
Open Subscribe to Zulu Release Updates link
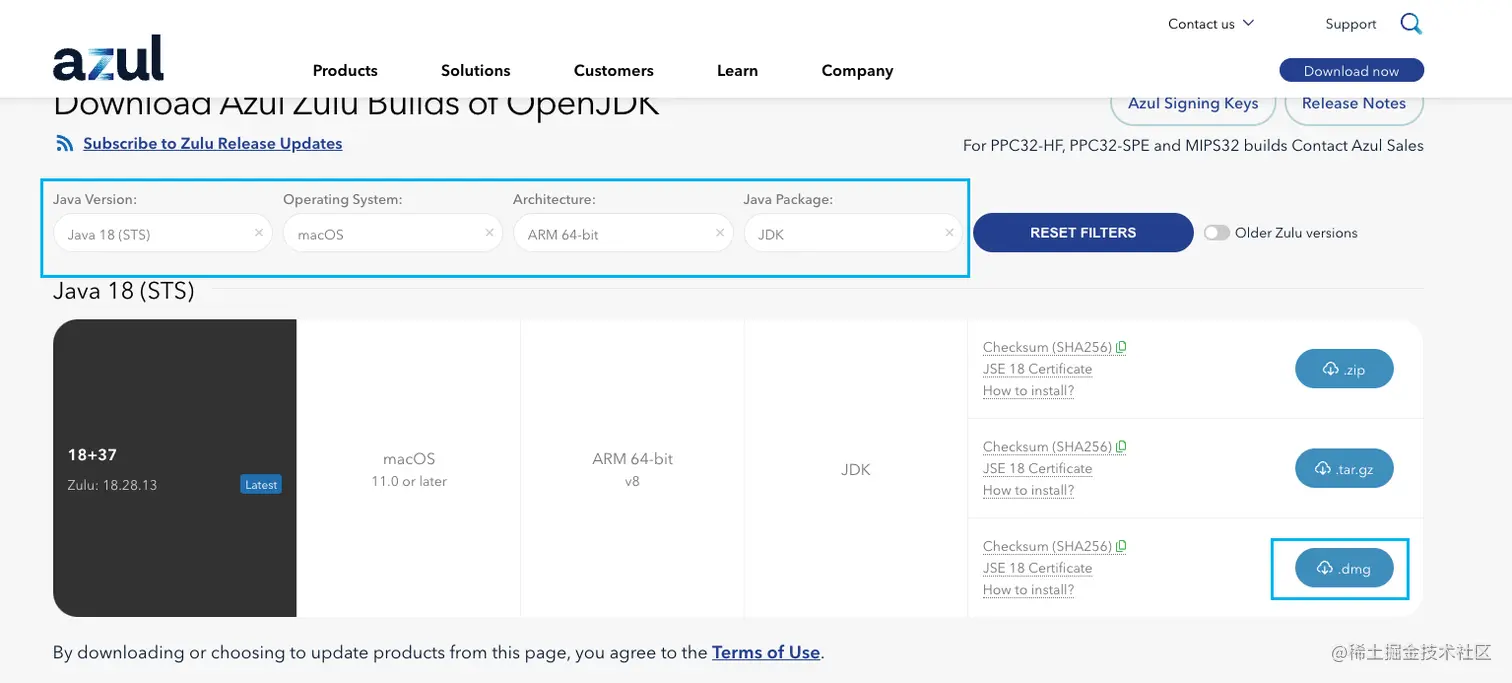[x=212, y=144]
